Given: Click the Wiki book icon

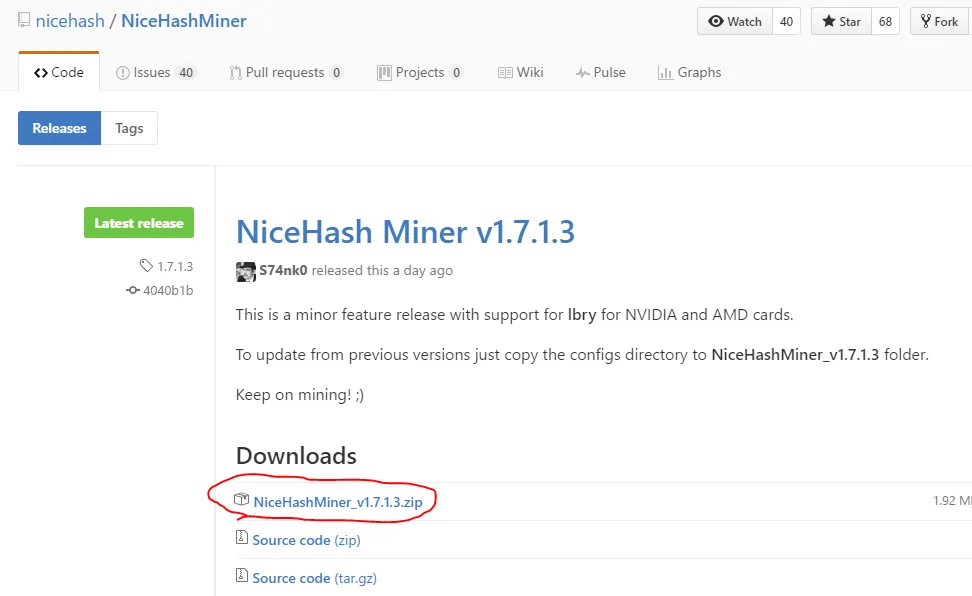Looking at the screenshot, I should click(505, 73).
